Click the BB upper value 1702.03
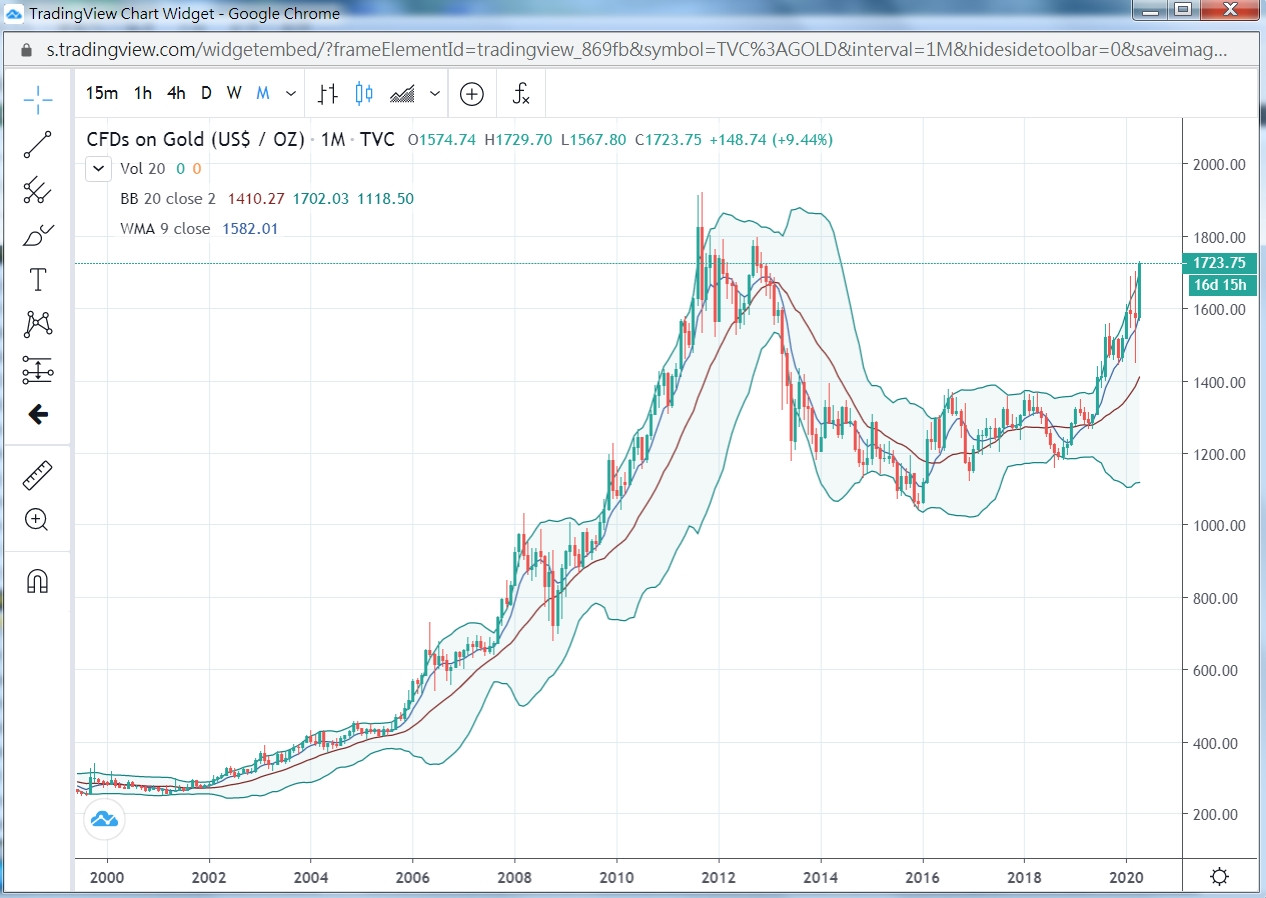1266x898 pixels. coord(320,199)
